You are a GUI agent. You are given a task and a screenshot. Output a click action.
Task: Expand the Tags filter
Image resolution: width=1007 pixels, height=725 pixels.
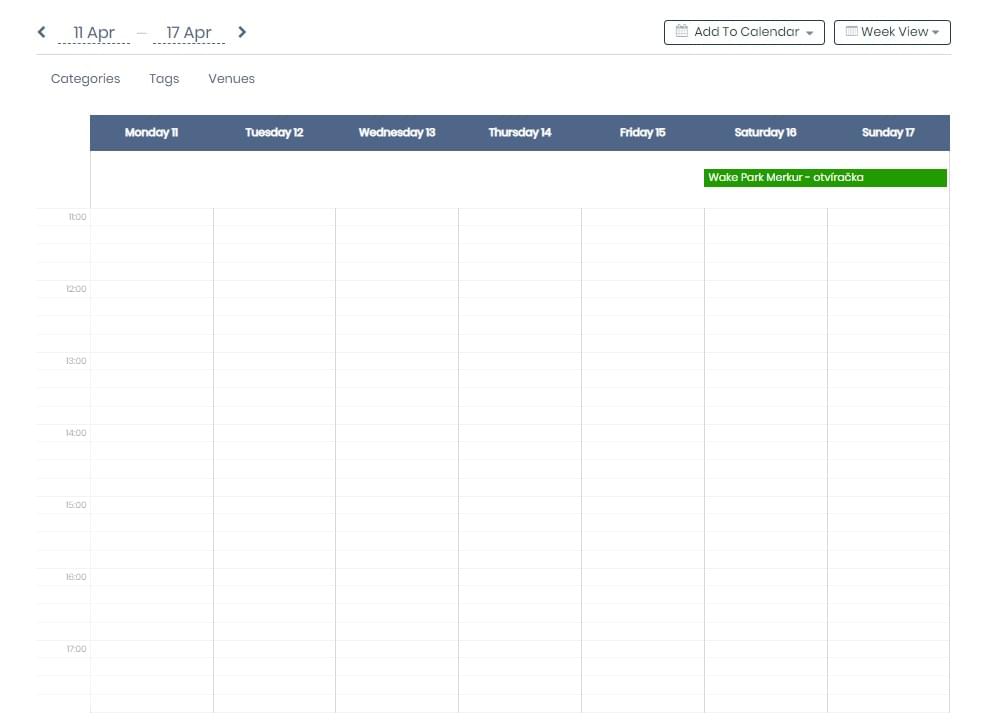164,78
